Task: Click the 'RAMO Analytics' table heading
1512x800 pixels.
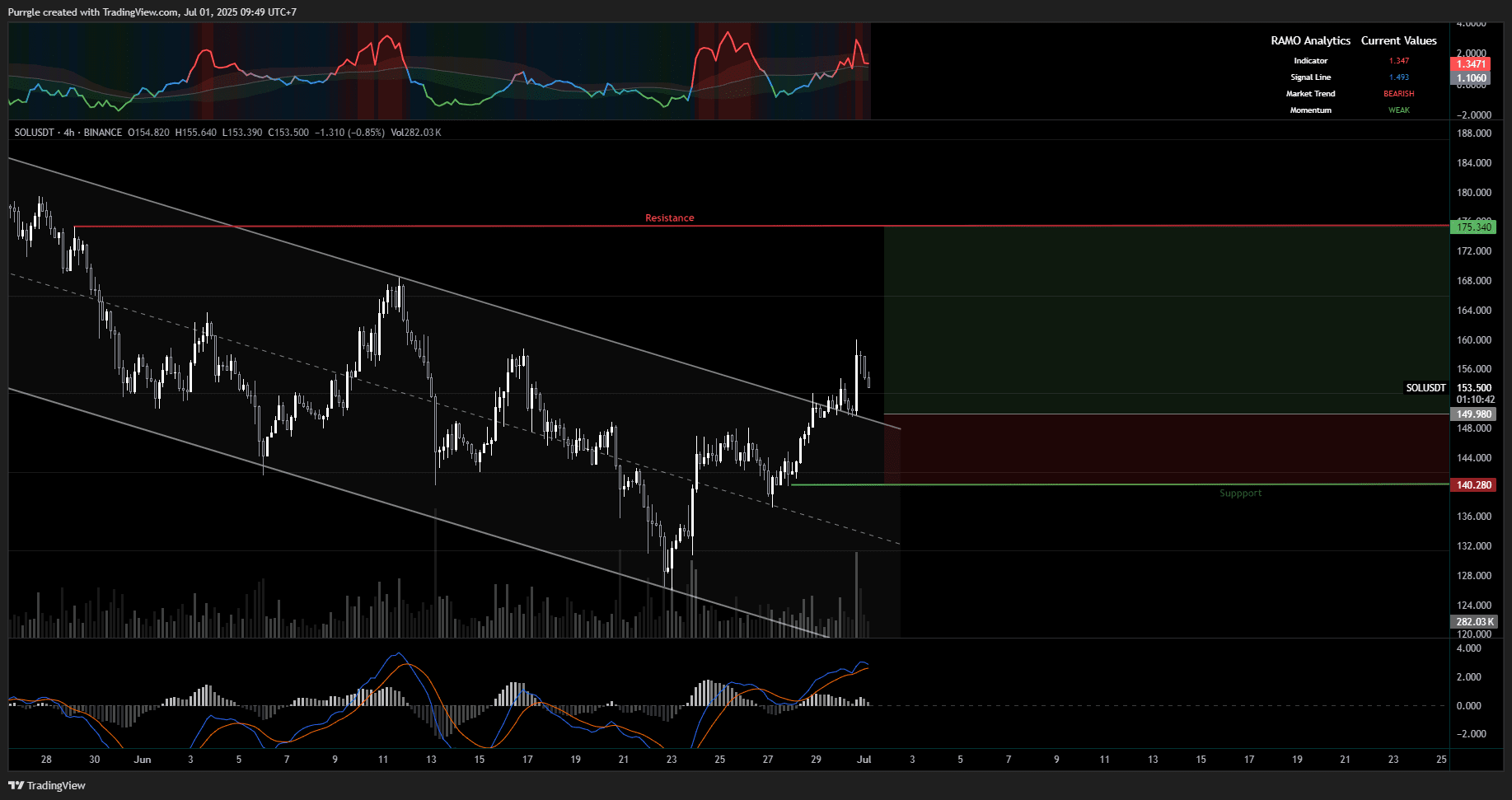Action: click(1311, 40)
